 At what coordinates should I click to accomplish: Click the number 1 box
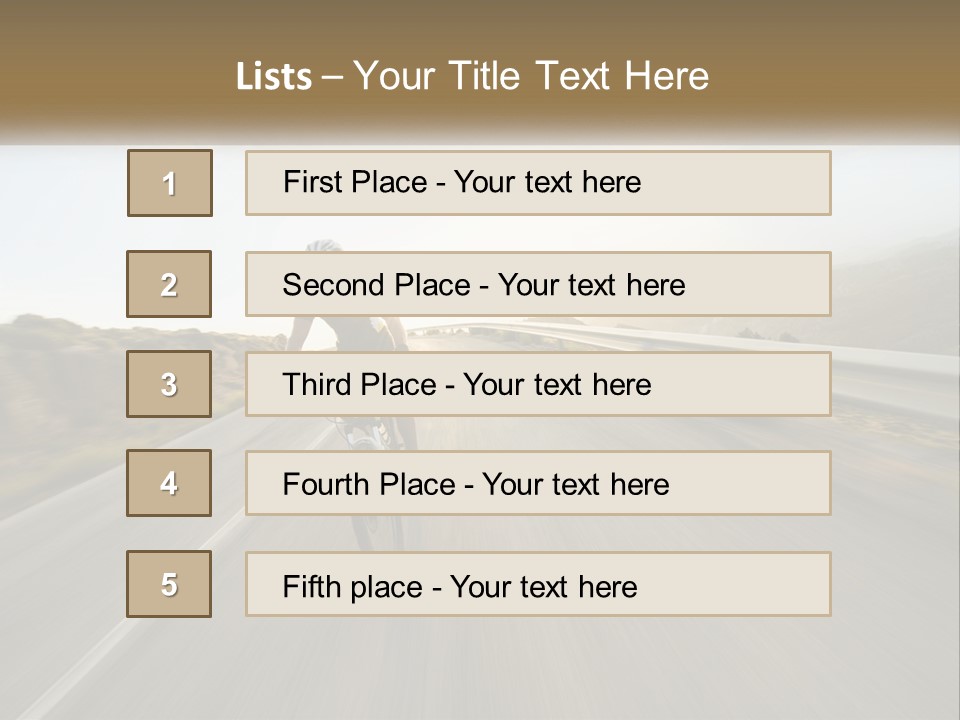click(x=169, y=183)
